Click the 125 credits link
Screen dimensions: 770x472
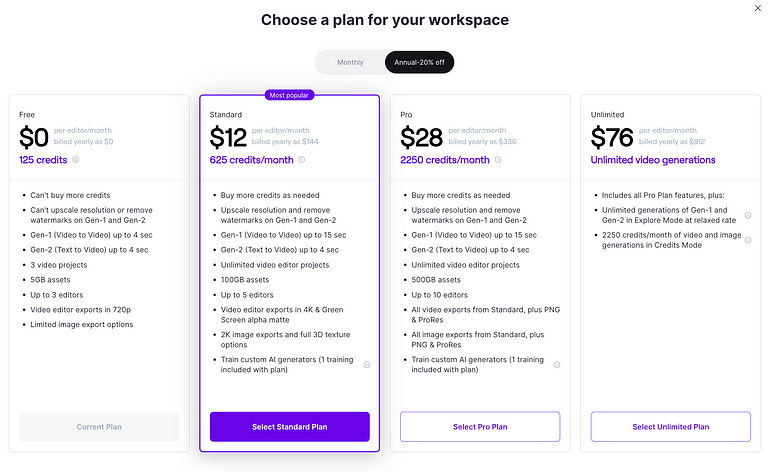tap(43, 160)
